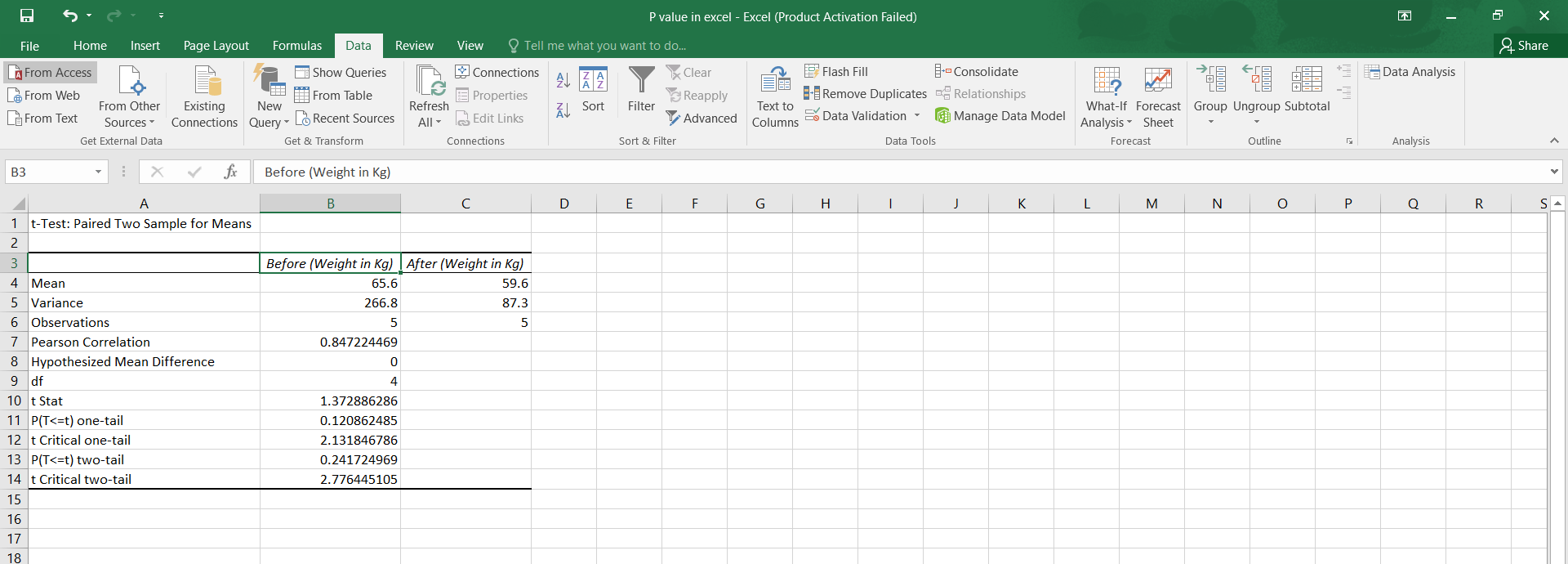
Task: Toggle the Filter funnel button
Action: point(641,90)
